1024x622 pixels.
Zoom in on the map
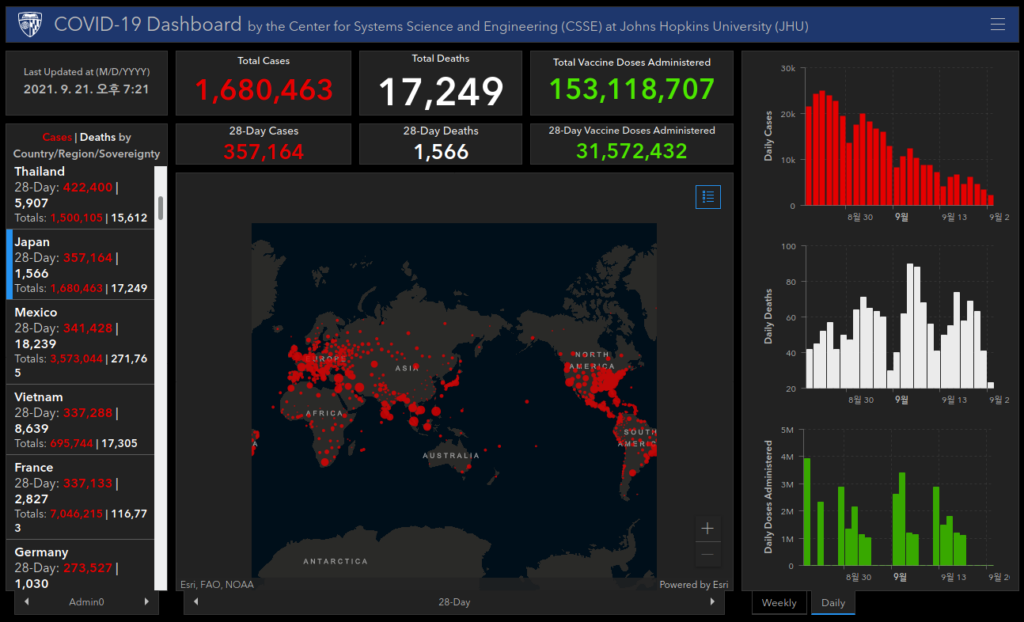pyautogui.click(x=707, y=528)
